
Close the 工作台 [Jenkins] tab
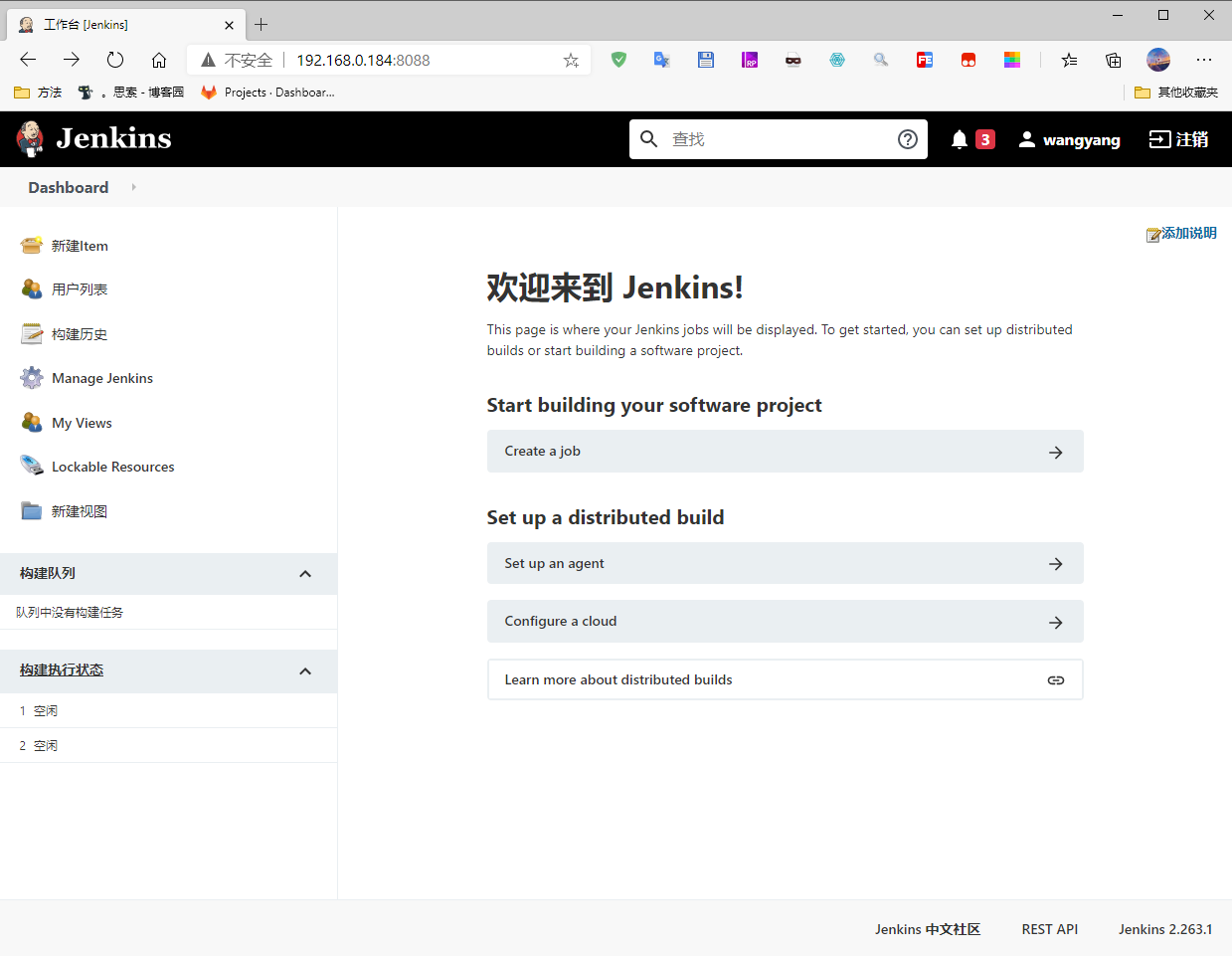click(x=230, y=25)
